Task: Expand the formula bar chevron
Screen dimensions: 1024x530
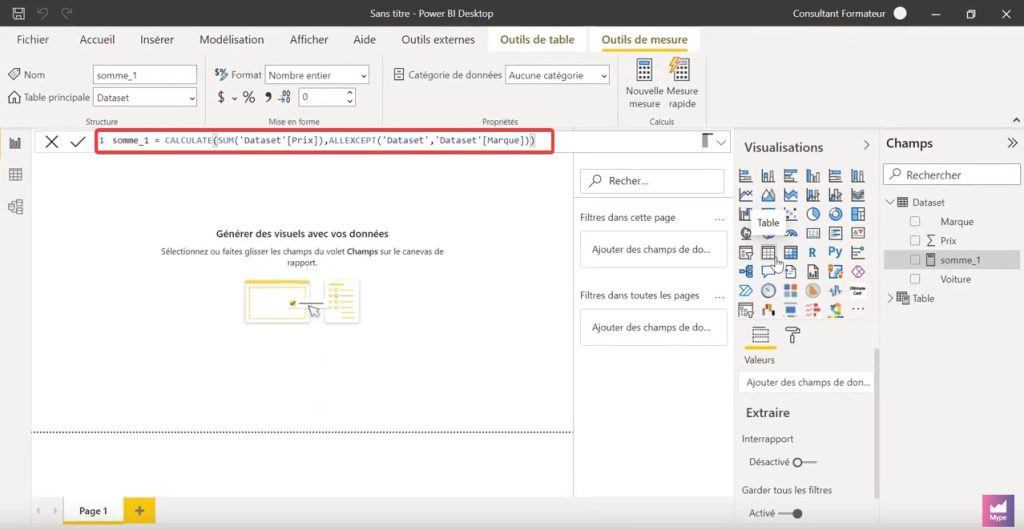Action: 722,142
